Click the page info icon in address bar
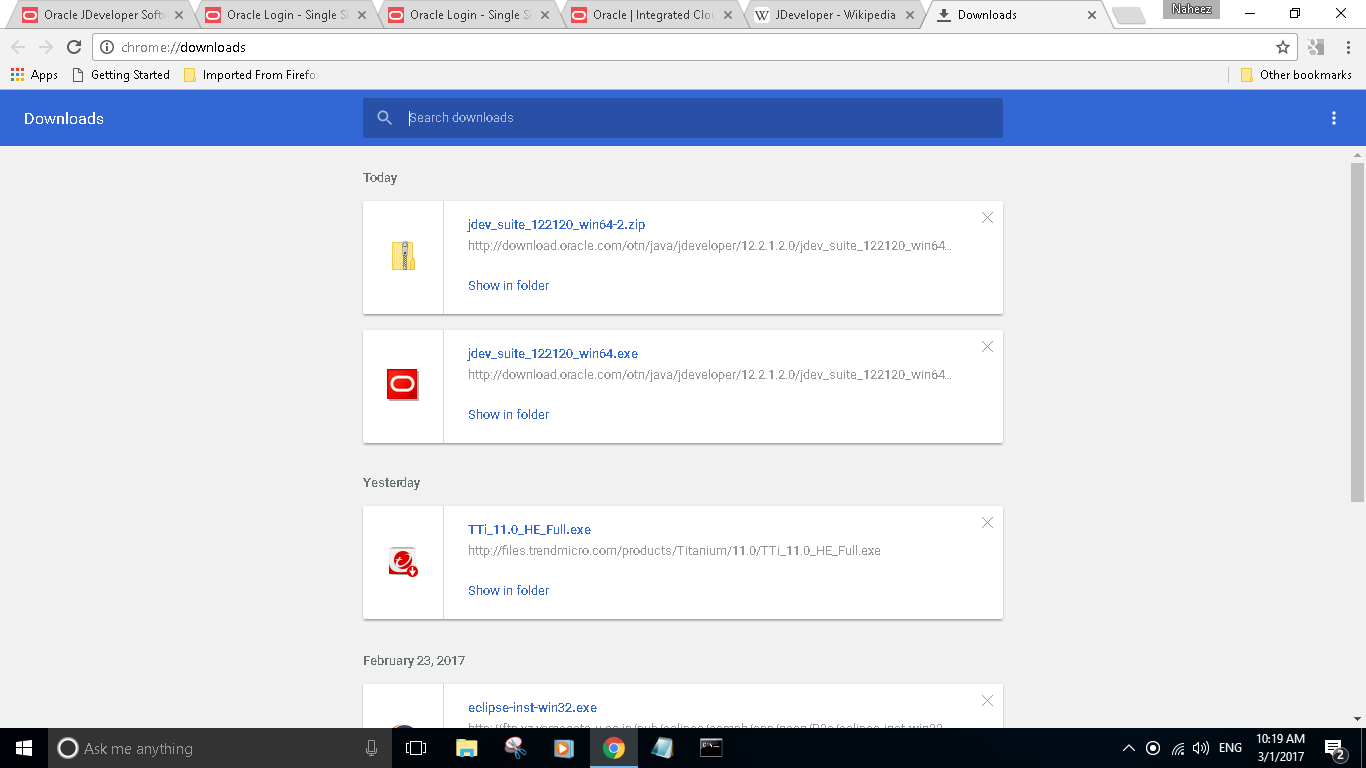 pyautogui.click(x=107, y=46)
